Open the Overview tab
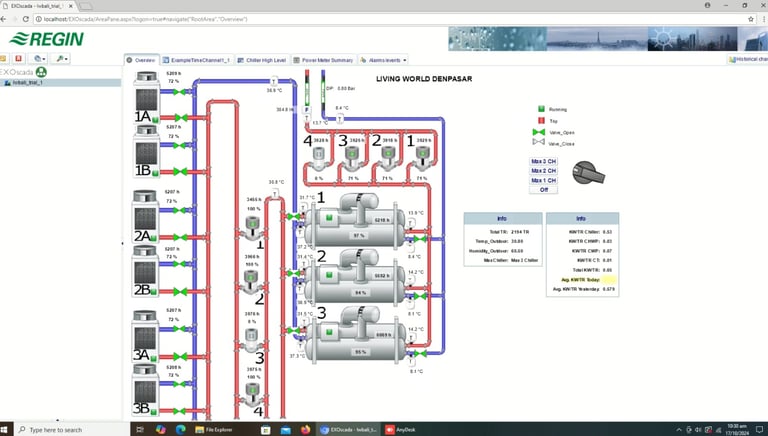Screen dimensions: 768x436 coord(141,60)
